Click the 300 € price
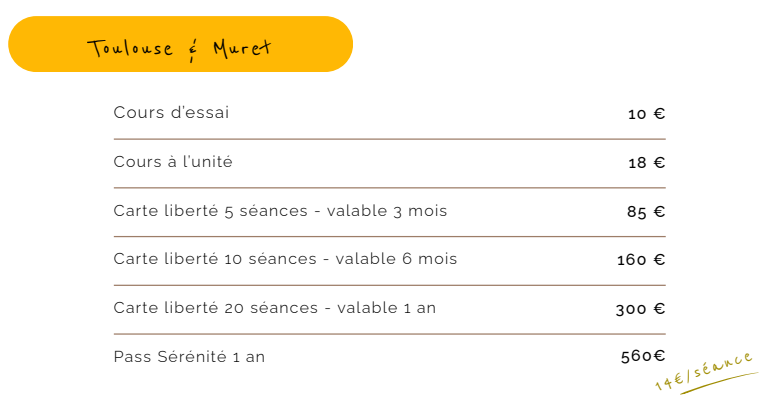Viewport: 775px width, 408px height. pos(641,309)
